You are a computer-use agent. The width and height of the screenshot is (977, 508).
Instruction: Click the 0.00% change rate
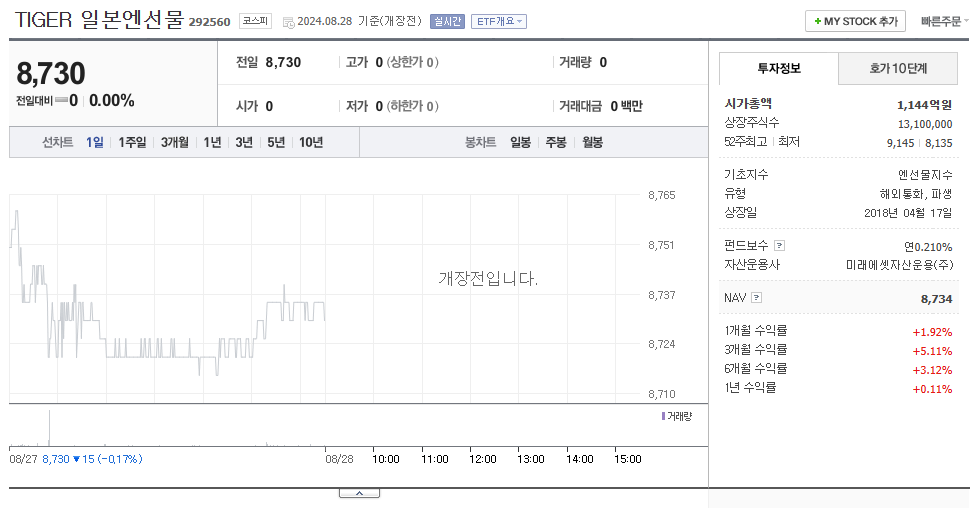(x=112, y=100)
